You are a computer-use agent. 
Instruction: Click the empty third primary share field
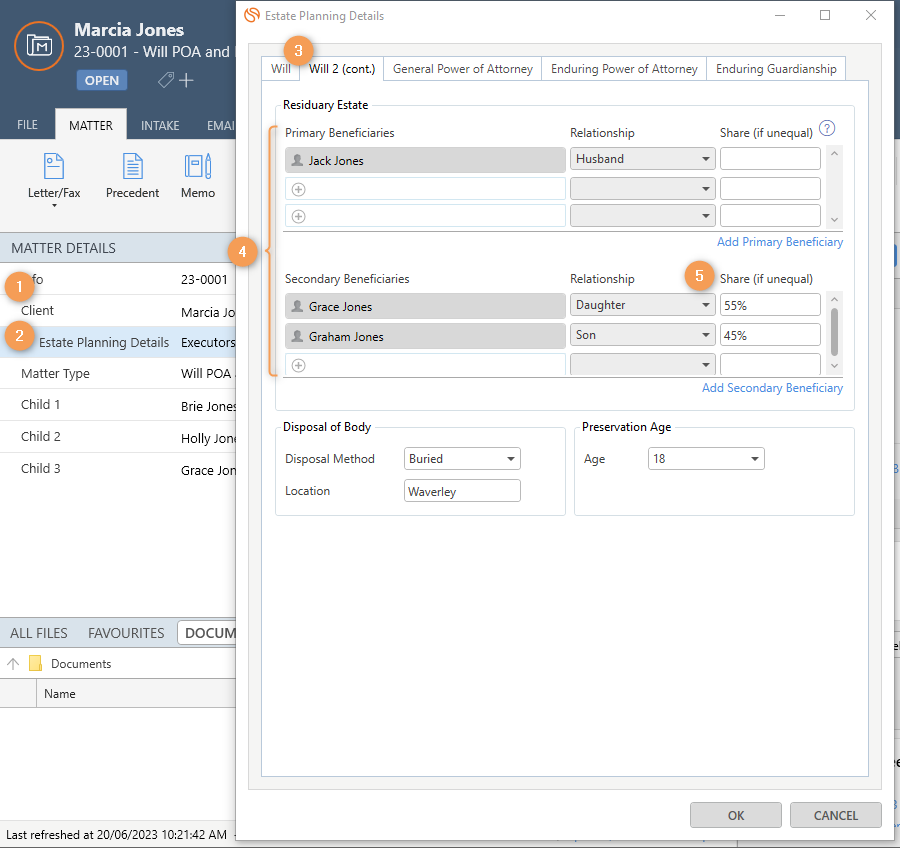(x=770, y=216)
